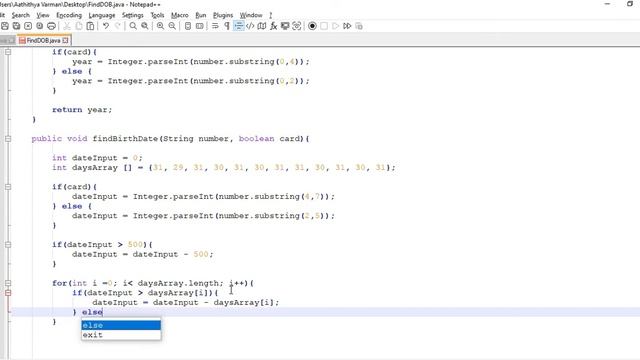This screenshot has width=640, height=360.
Task: Click the macro Playback icon
Action: pos(336,26)
